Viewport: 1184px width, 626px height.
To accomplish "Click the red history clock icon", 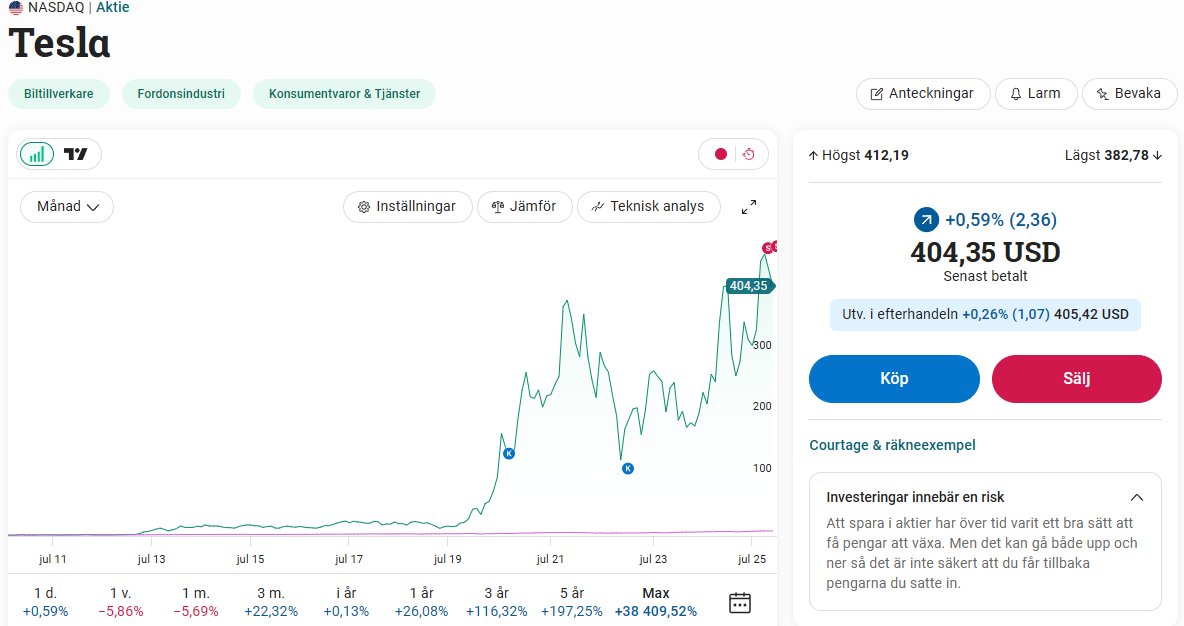I will point(748,154).
